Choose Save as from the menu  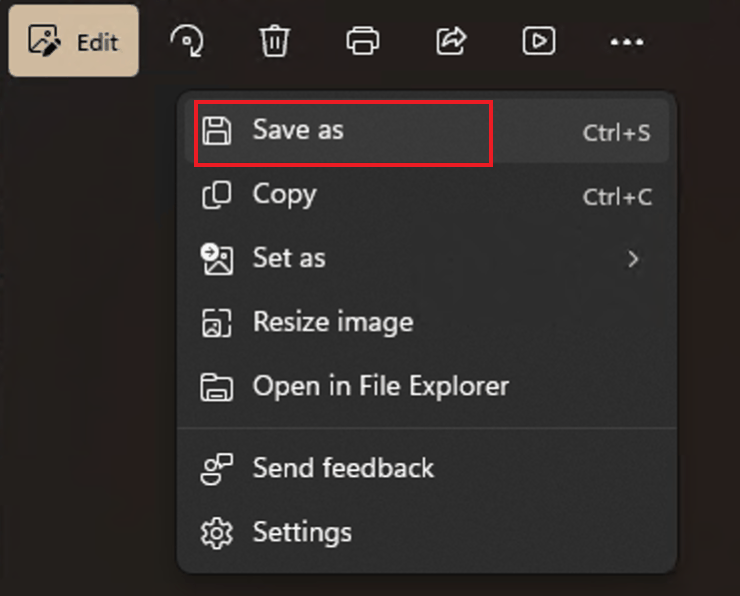[x=298, y=130]
